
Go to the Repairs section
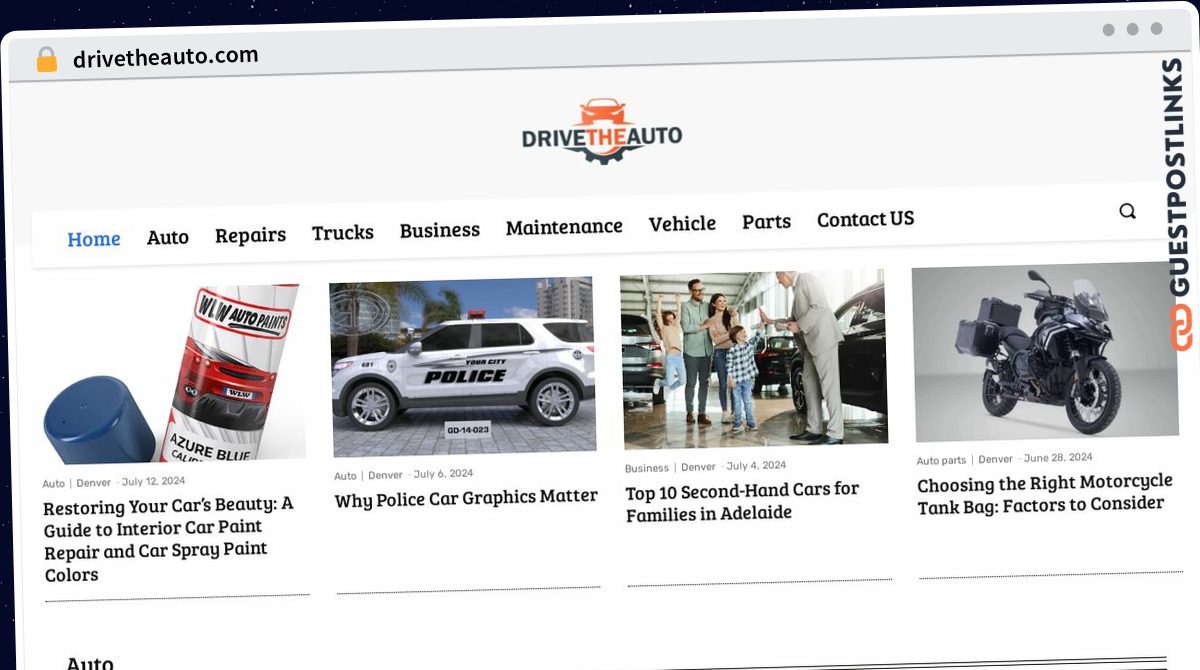250,235
